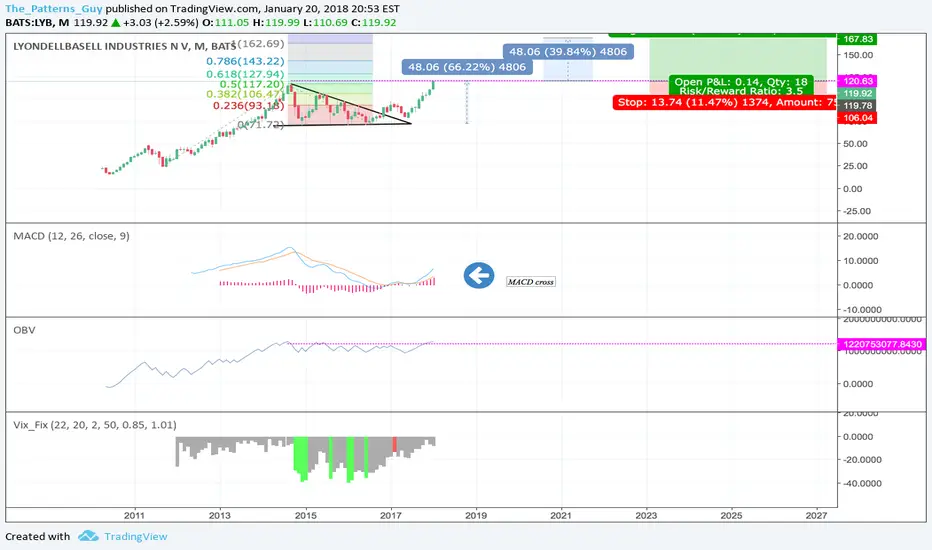Select the 48.06 (39.84%) 4806 measurement label
932x550 pixels.
(x=568, y=51)
